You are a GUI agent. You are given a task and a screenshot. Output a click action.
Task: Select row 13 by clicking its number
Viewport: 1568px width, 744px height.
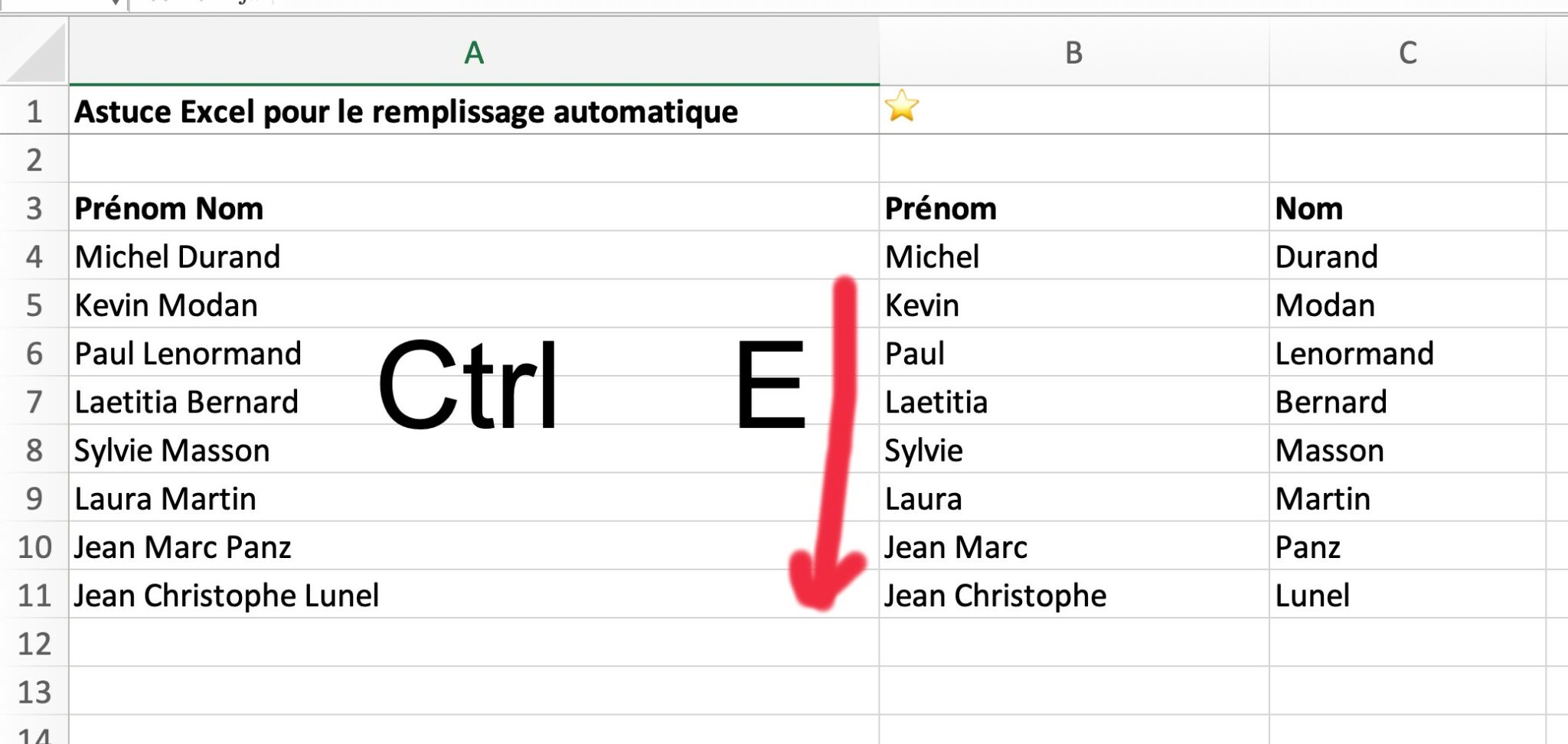coord(34,691)
